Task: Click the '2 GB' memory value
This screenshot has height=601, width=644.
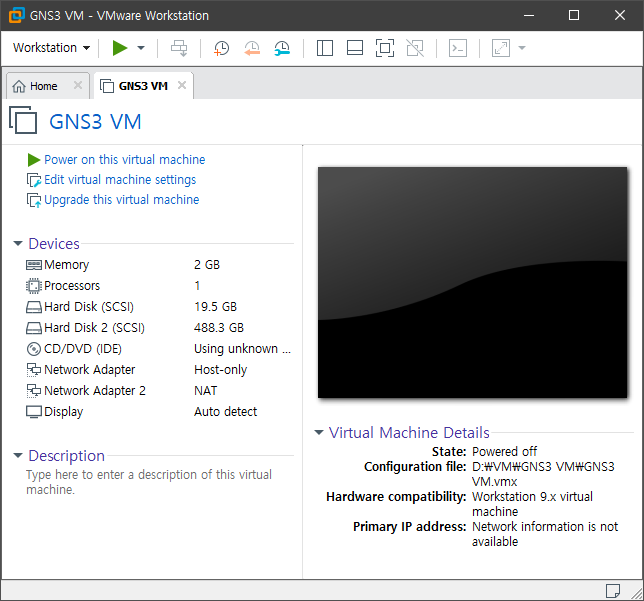Action: click(207, 265)
